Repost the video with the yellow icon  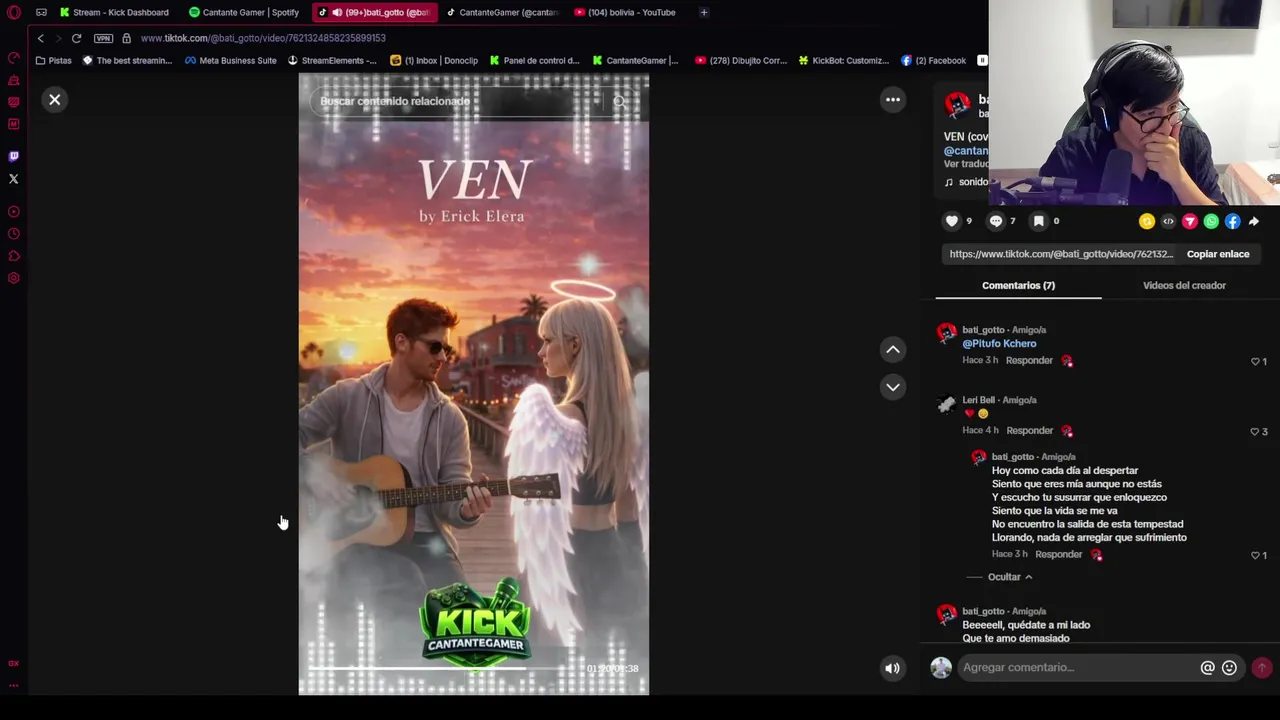click(x=1147, y=221)
